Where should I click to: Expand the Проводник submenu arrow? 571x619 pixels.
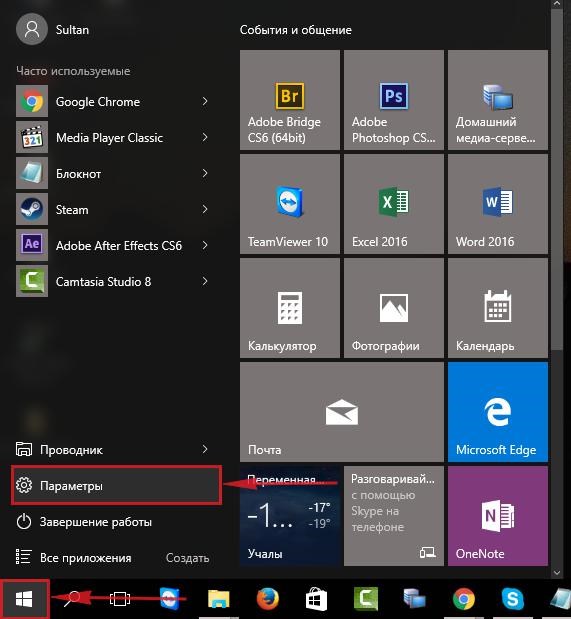click(205, 449)
